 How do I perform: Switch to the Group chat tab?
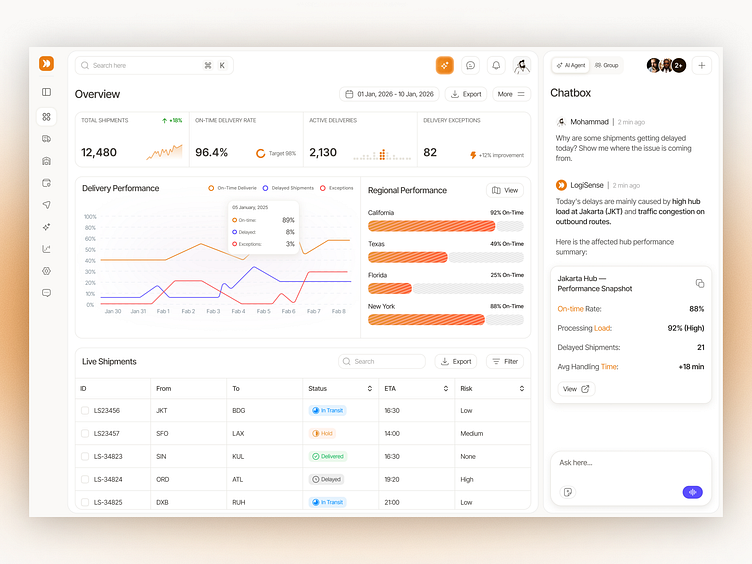pos(606,65)
